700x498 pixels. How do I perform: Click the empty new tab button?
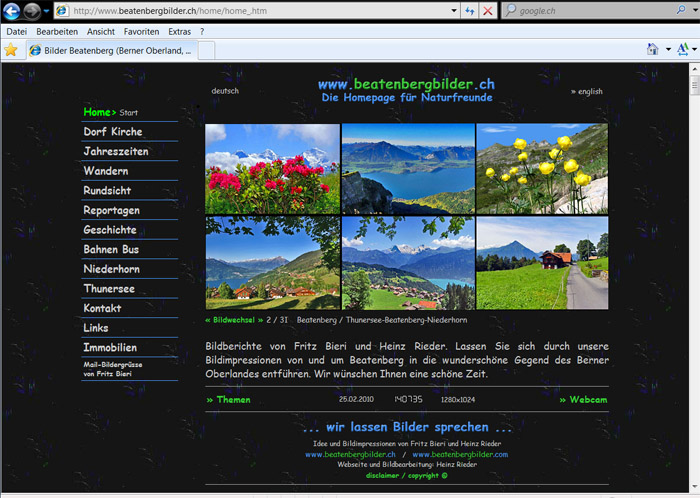206,50
